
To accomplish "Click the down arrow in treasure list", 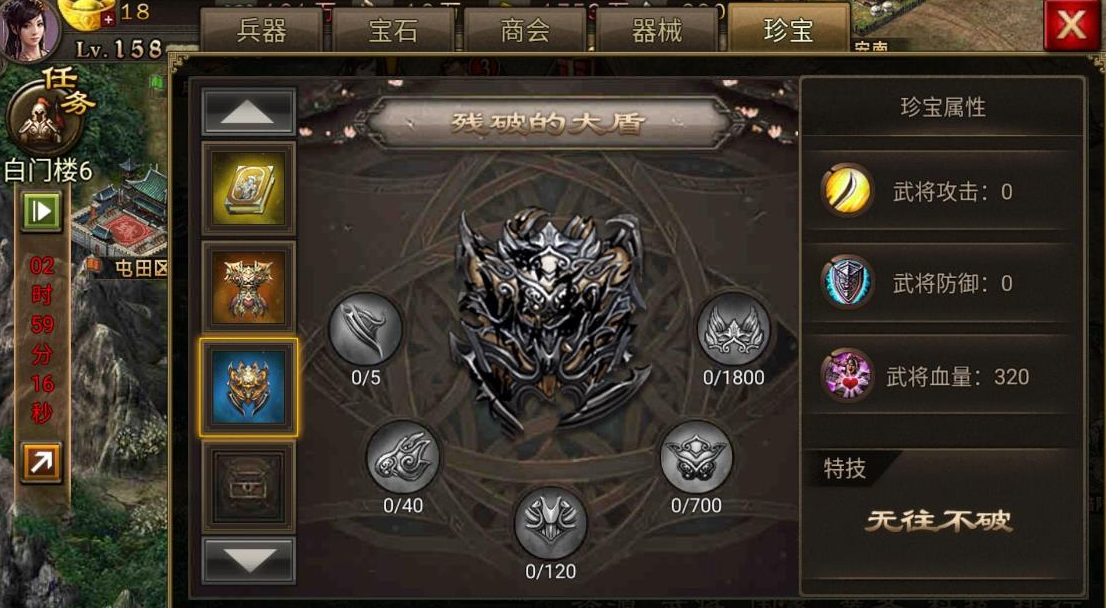I will pos(248,561).
